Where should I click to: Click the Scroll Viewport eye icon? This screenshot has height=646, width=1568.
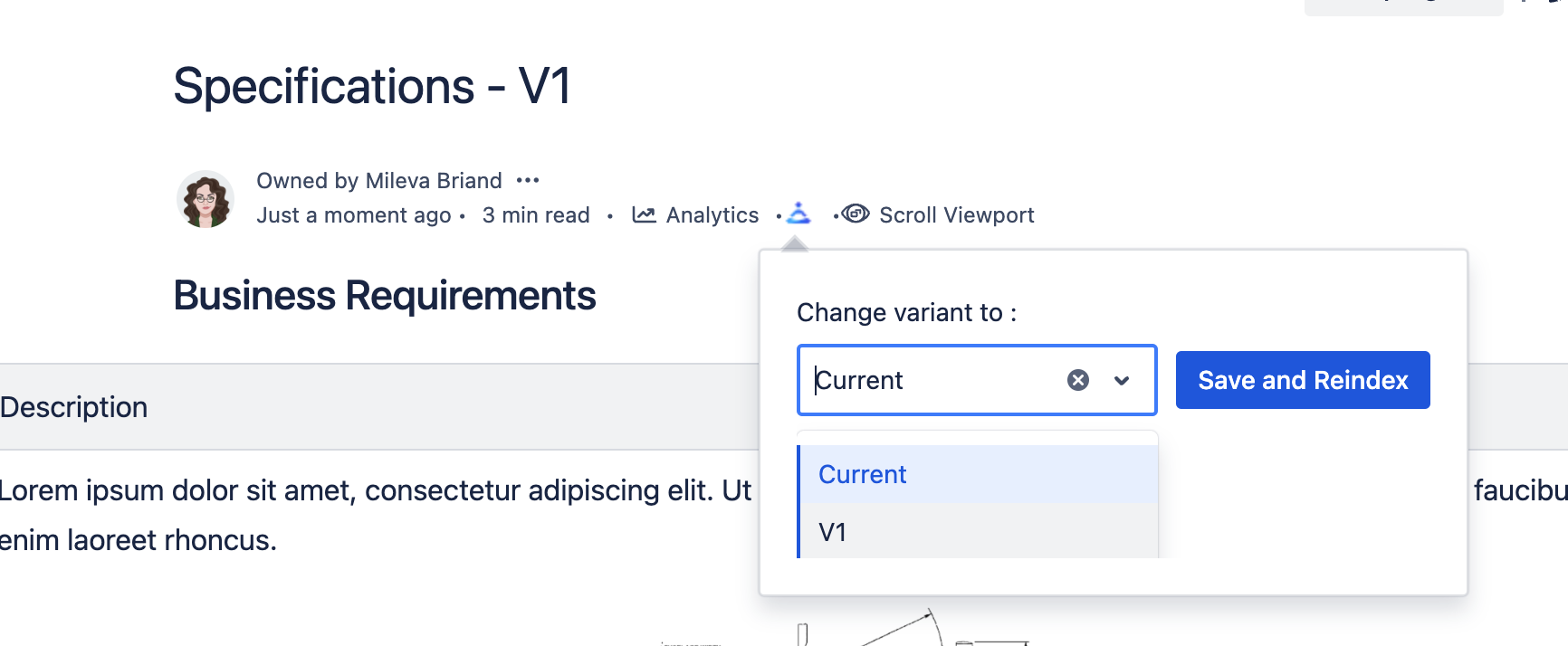tap(855, 214)
